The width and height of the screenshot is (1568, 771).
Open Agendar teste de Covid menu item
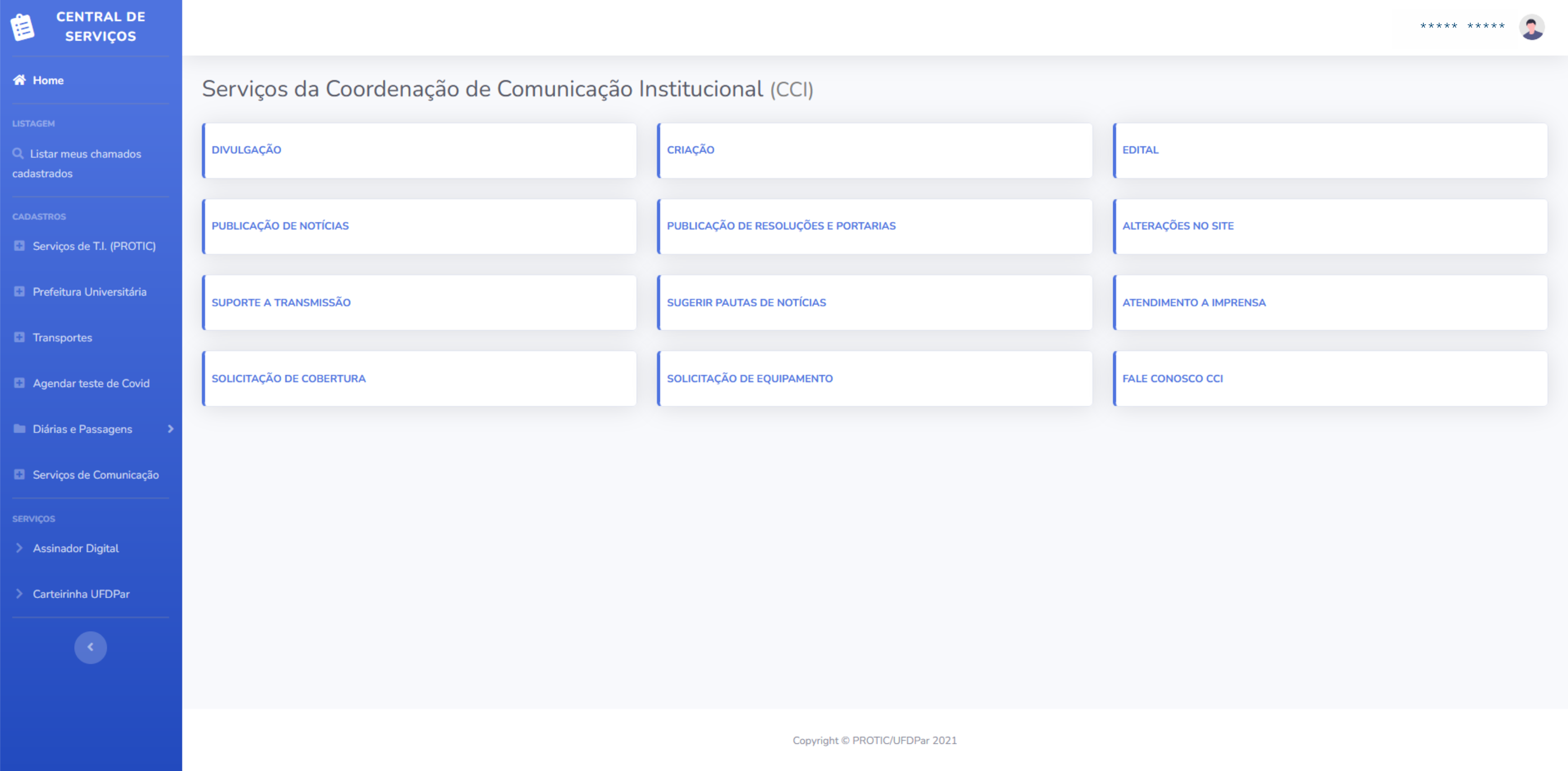(90, 384)
